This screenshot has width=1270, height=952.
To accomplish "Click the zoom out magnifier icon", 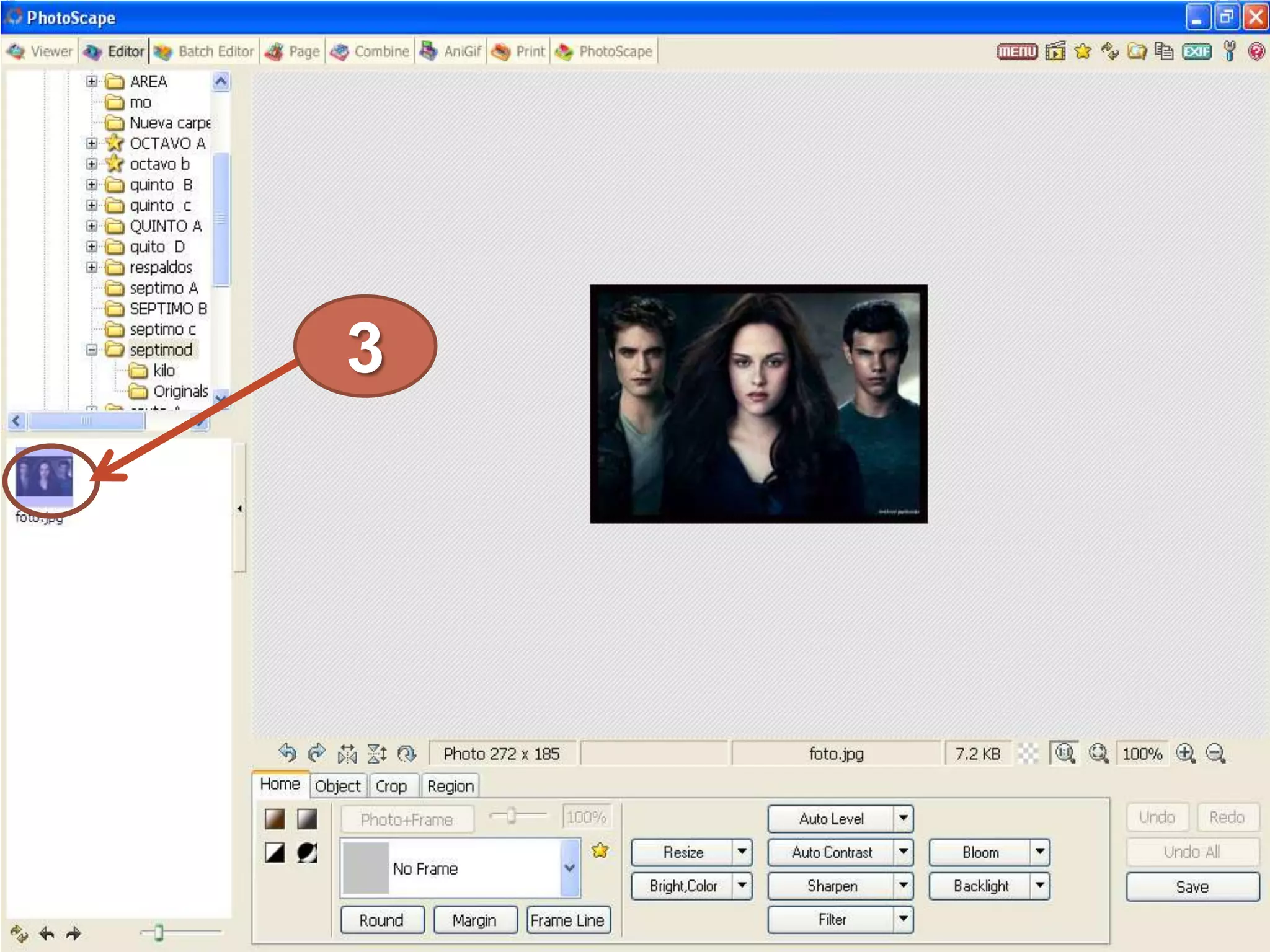I will 1215,754.
